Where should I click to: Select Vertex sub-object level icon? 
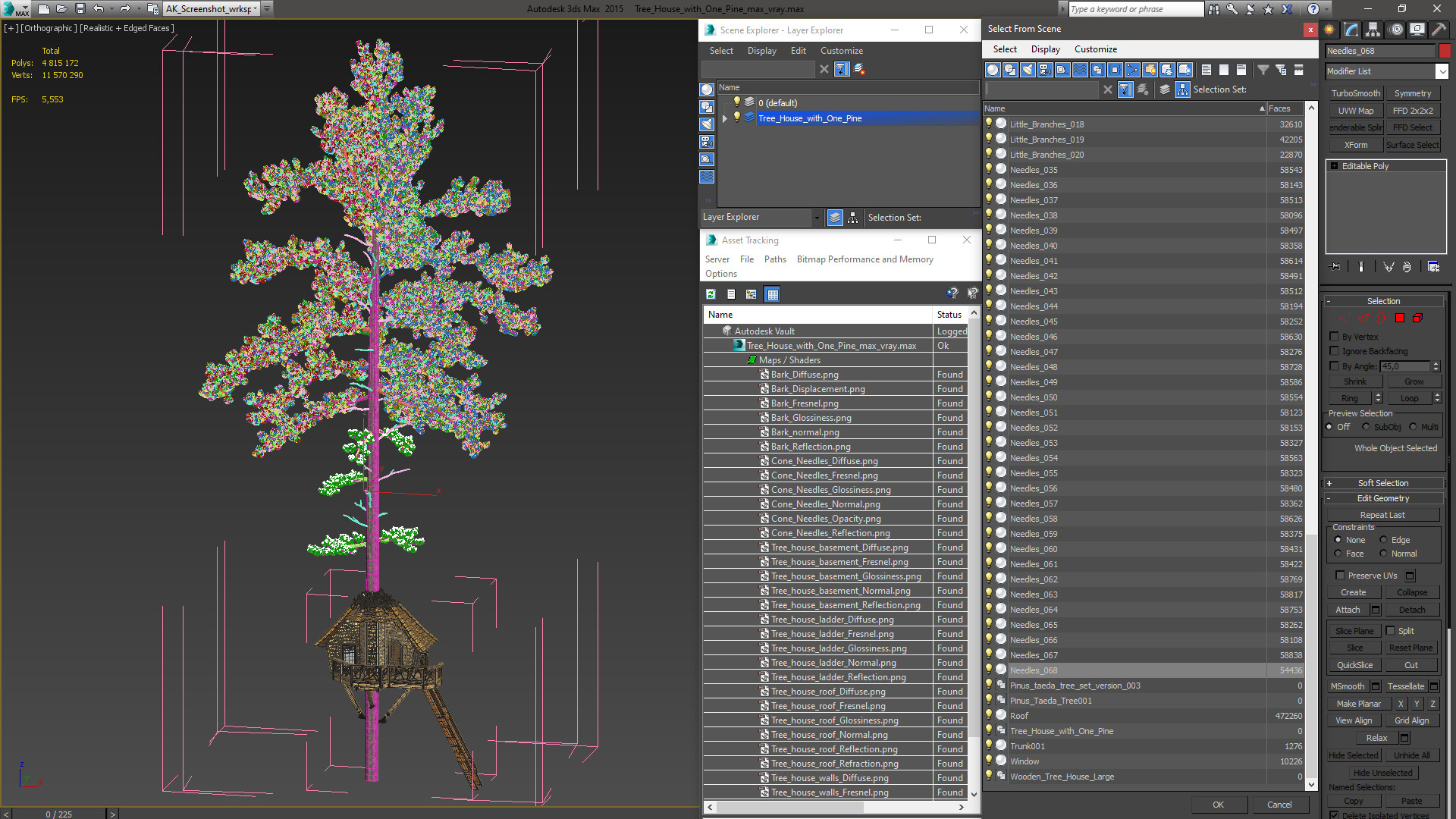coord(1344,318)
